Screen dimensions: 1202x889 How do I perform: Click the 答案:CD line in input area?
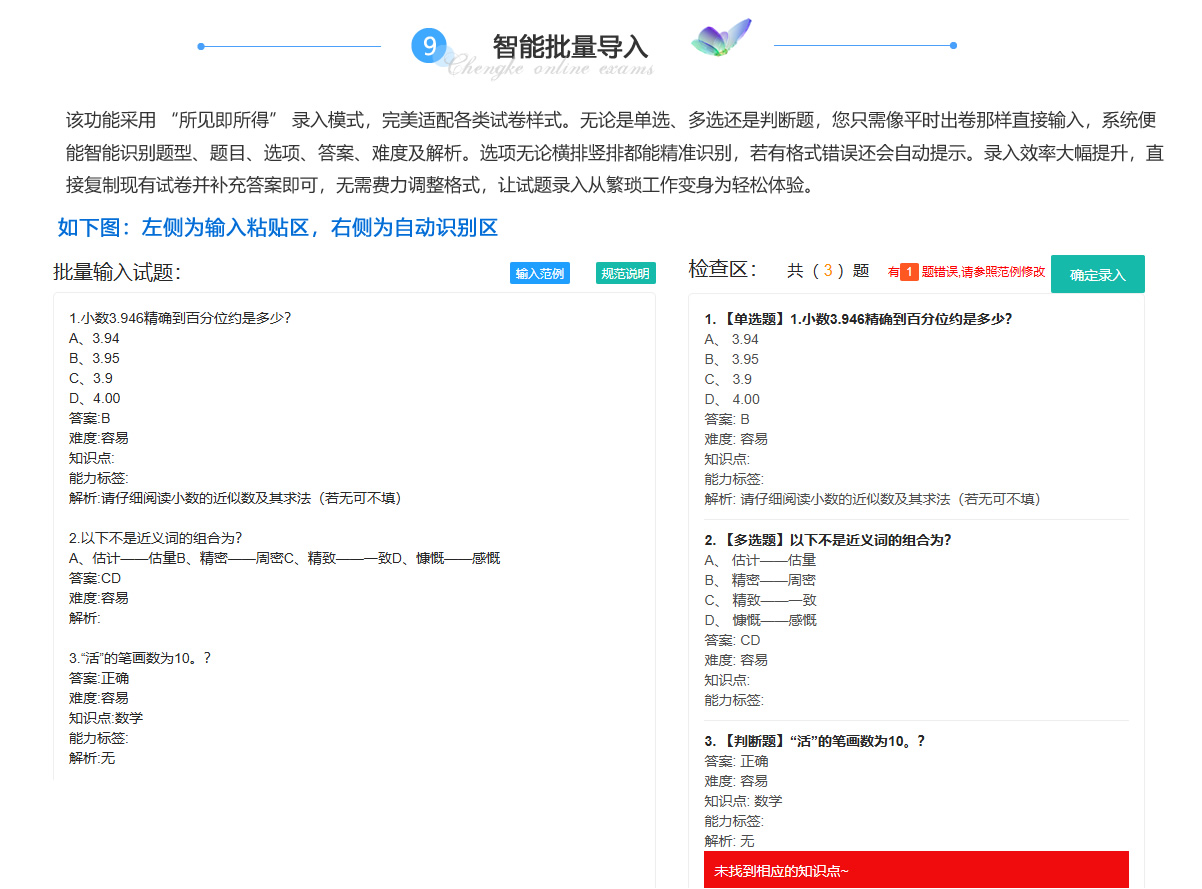[x=95, y=578]
